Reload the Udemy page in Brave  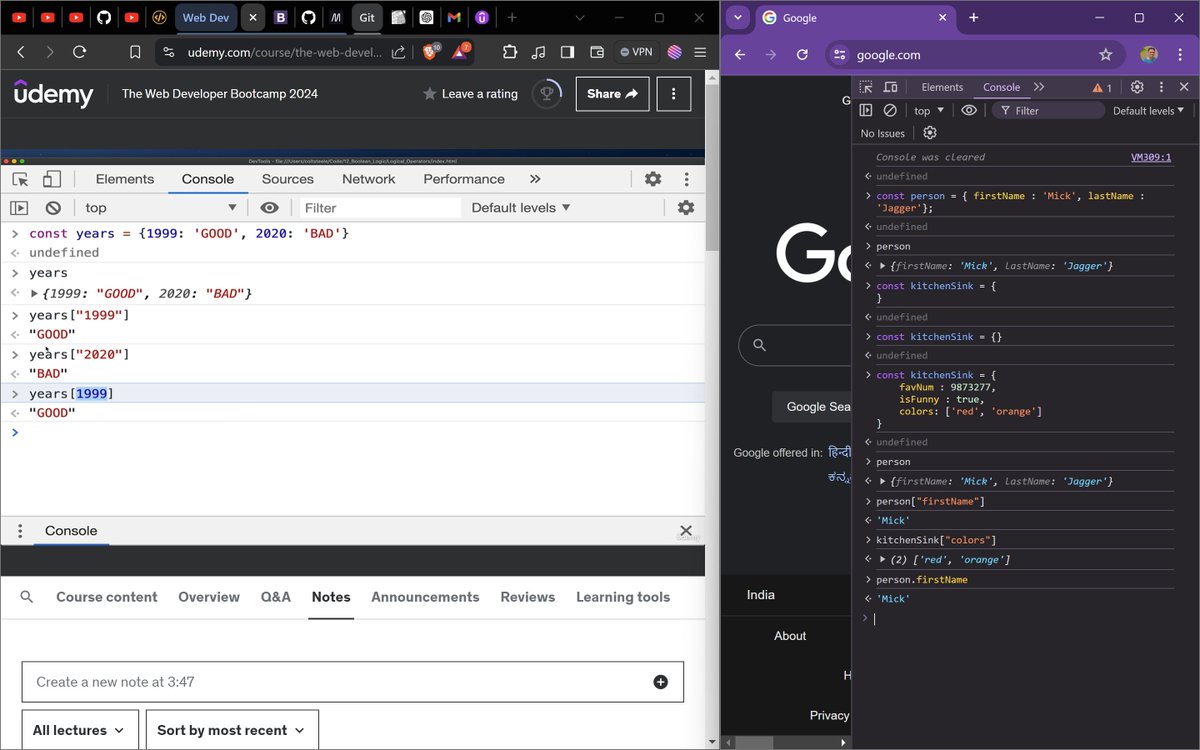[80, 52]
